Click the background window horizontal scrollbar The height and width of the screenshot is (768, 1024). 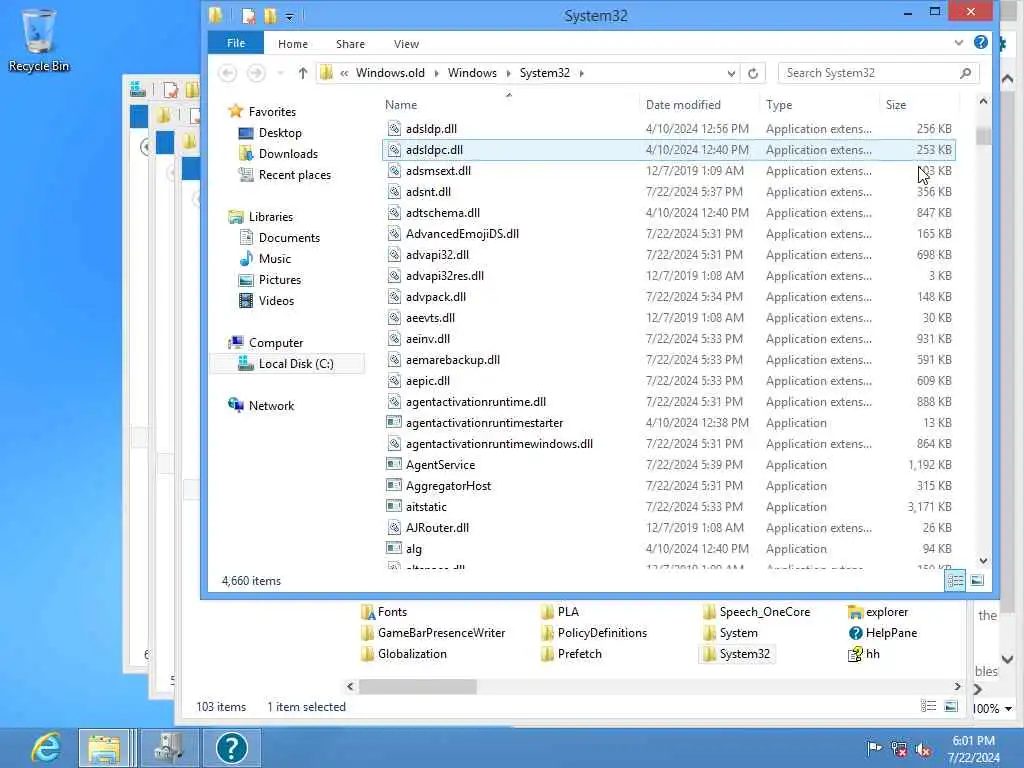coord(417,686)
